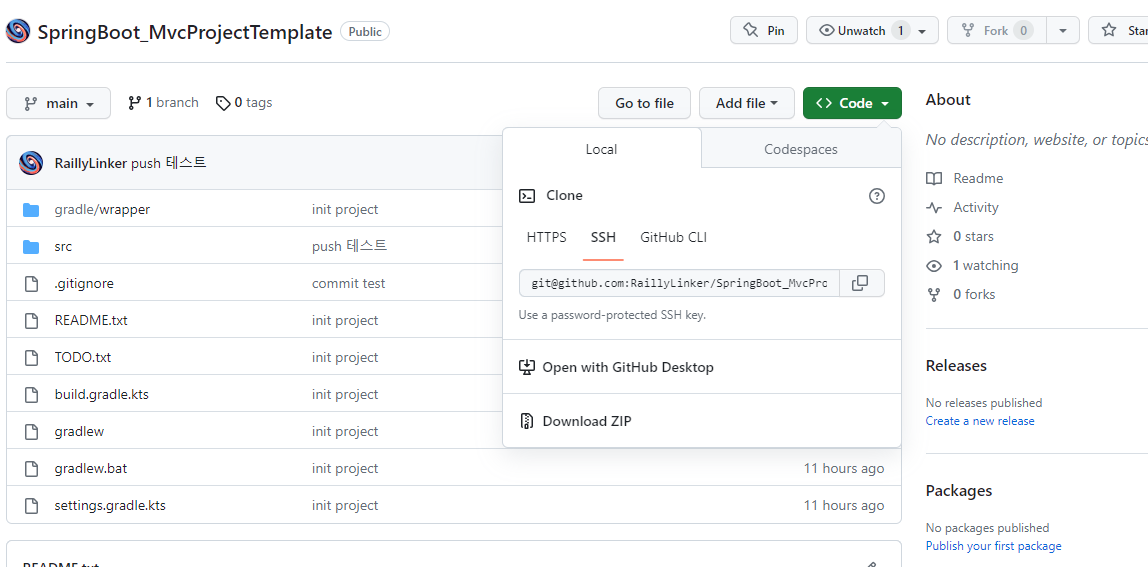This screenshot has height=567, width=1148.
Task: Open the Readme link in About
Action: tap(978, 179)
